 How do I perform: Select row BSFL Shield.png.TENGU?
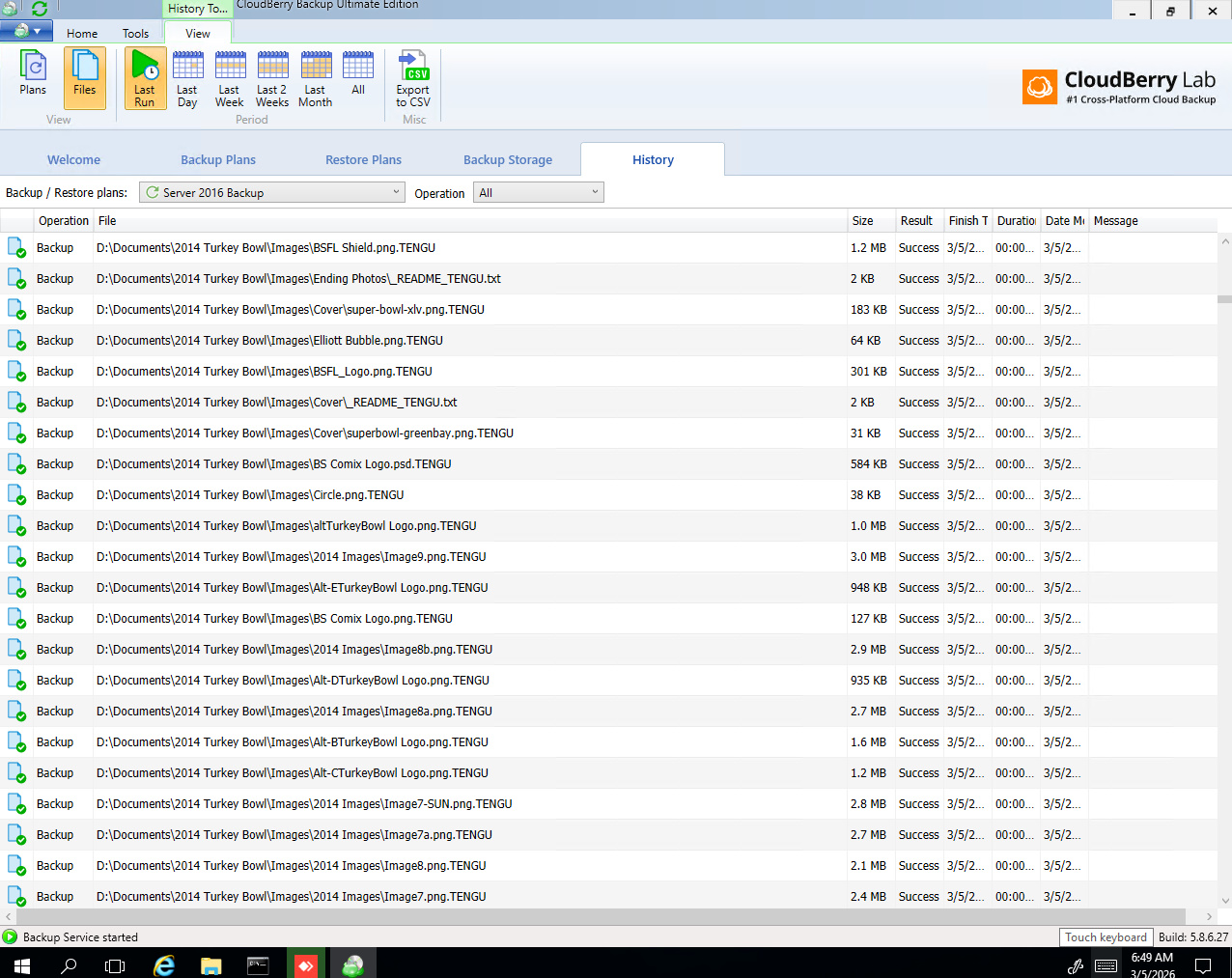(608, 248)
